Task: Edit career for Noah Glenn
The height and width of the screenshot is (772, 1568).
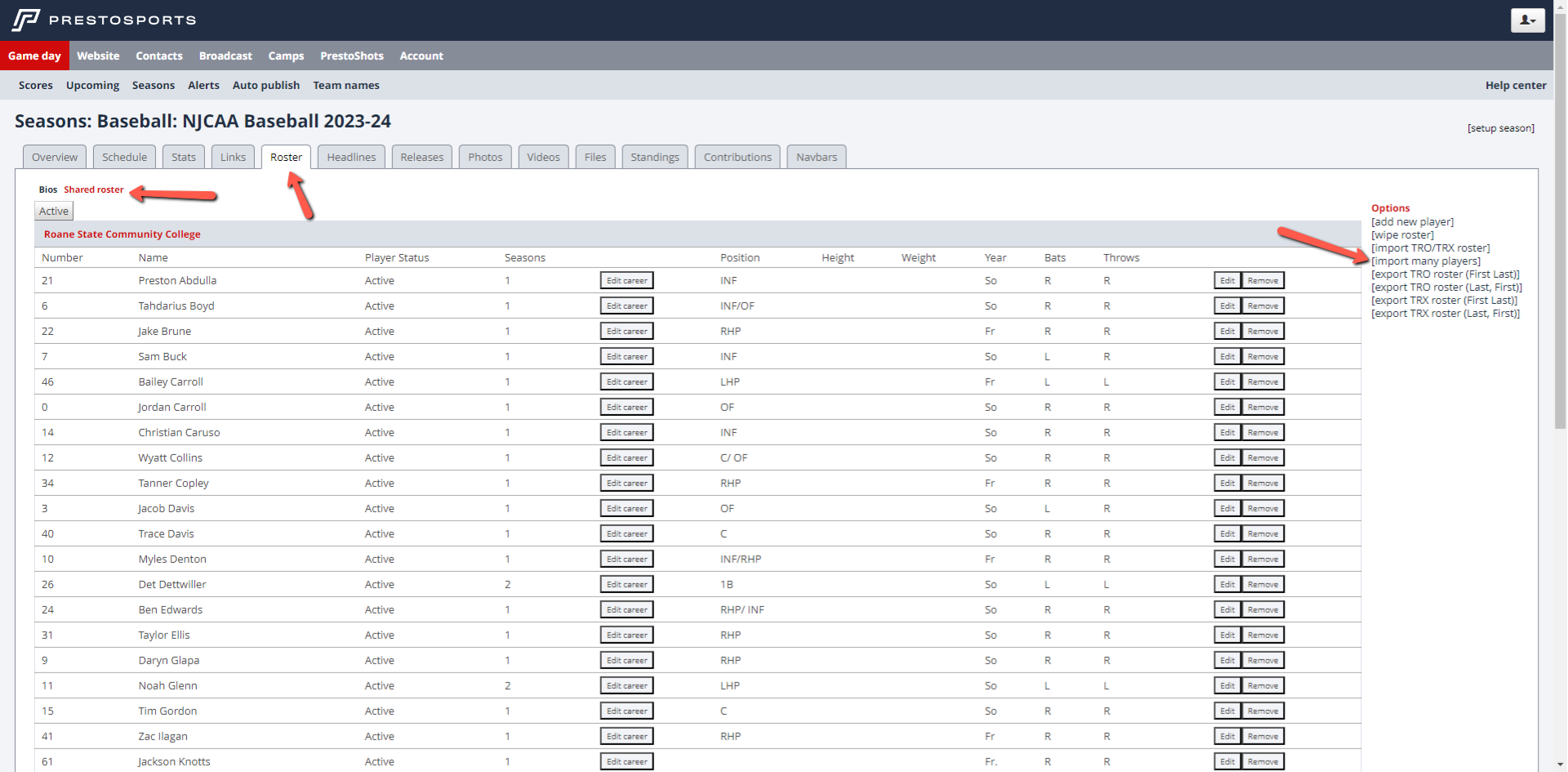Action: point(626,685)
